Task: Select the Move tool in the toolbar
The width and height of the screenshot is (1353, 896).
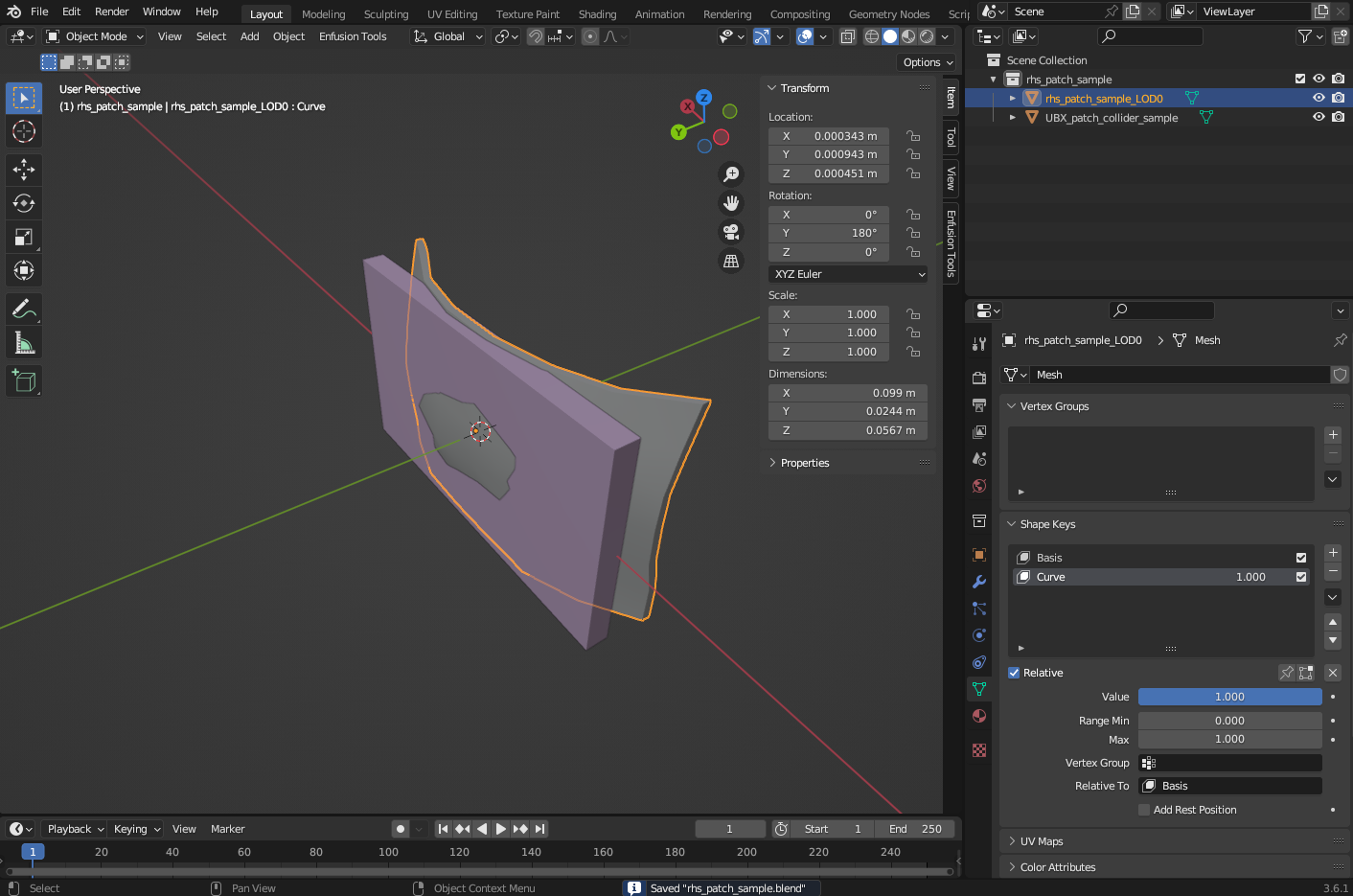Action: click(x=24, y=170)
